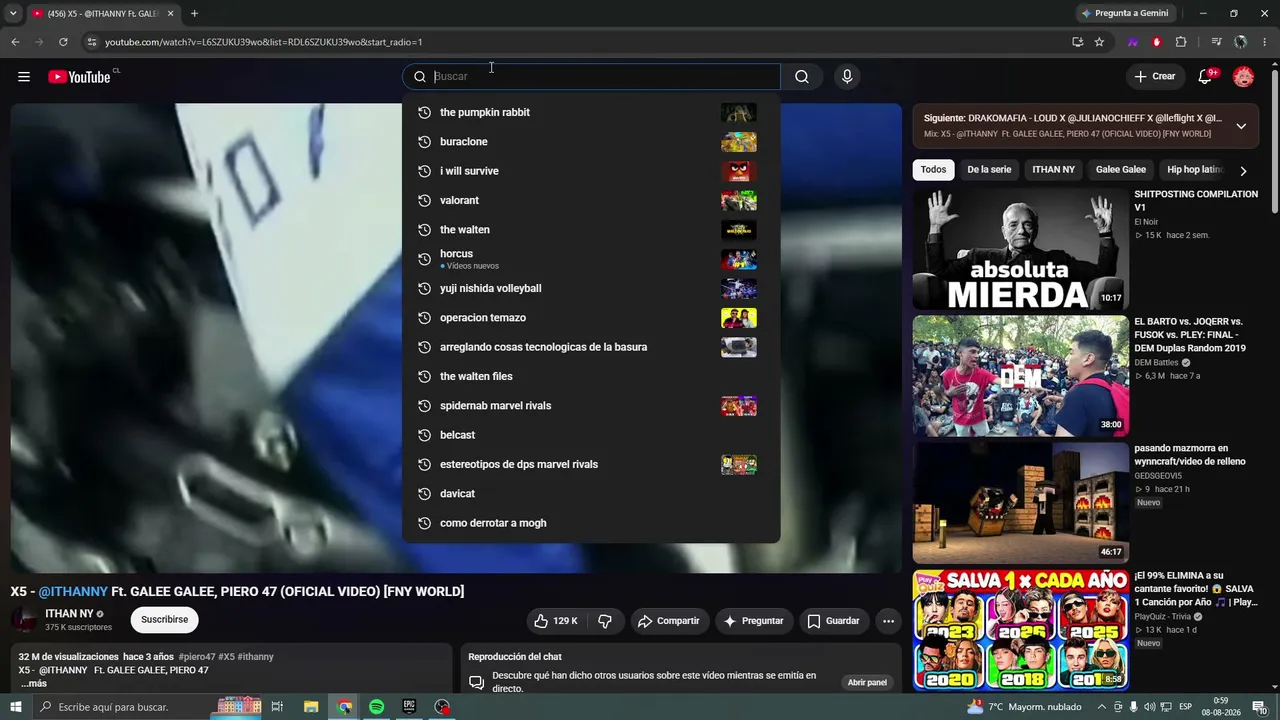This screenshot has width=1280, height=720.
Task: Choose the 'davicat' search suggestion
Action: [x=591, y=494]
